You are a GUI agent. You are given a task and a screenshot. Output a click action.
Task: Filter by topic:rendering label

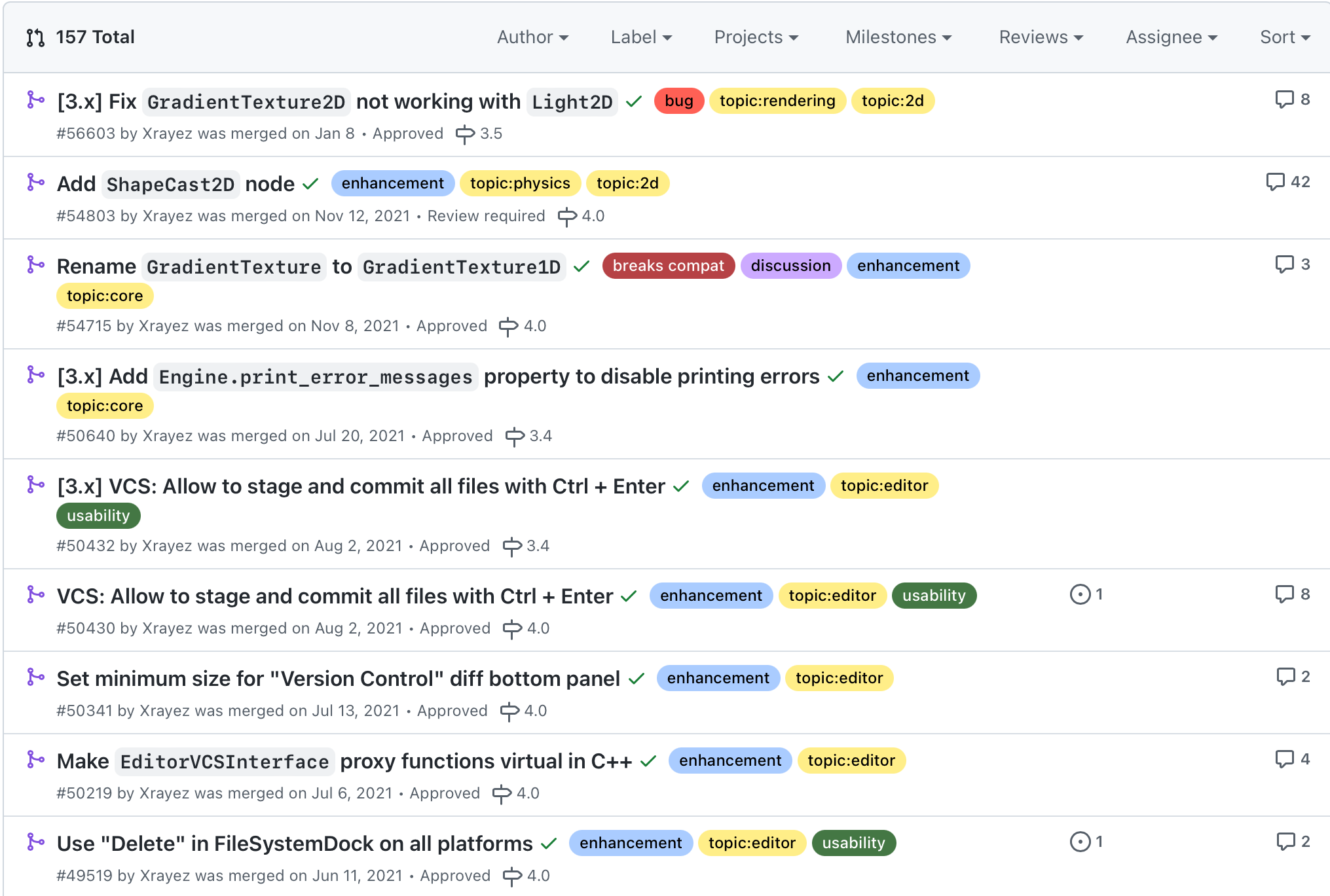tap(777, 101)
